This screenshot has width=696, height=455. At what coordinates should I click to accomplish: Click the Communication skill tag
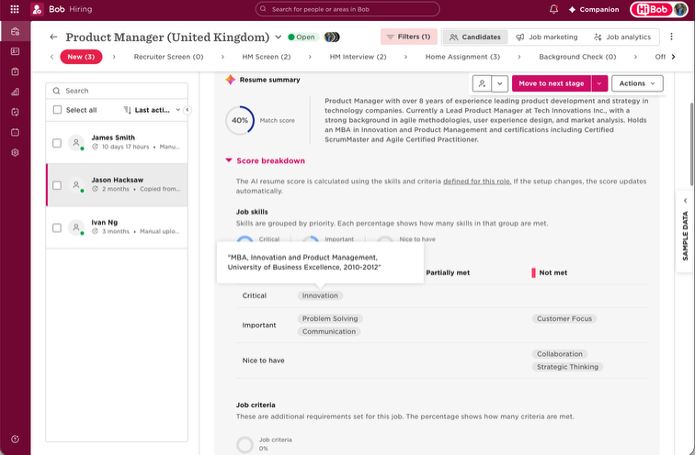click(329, 332)
